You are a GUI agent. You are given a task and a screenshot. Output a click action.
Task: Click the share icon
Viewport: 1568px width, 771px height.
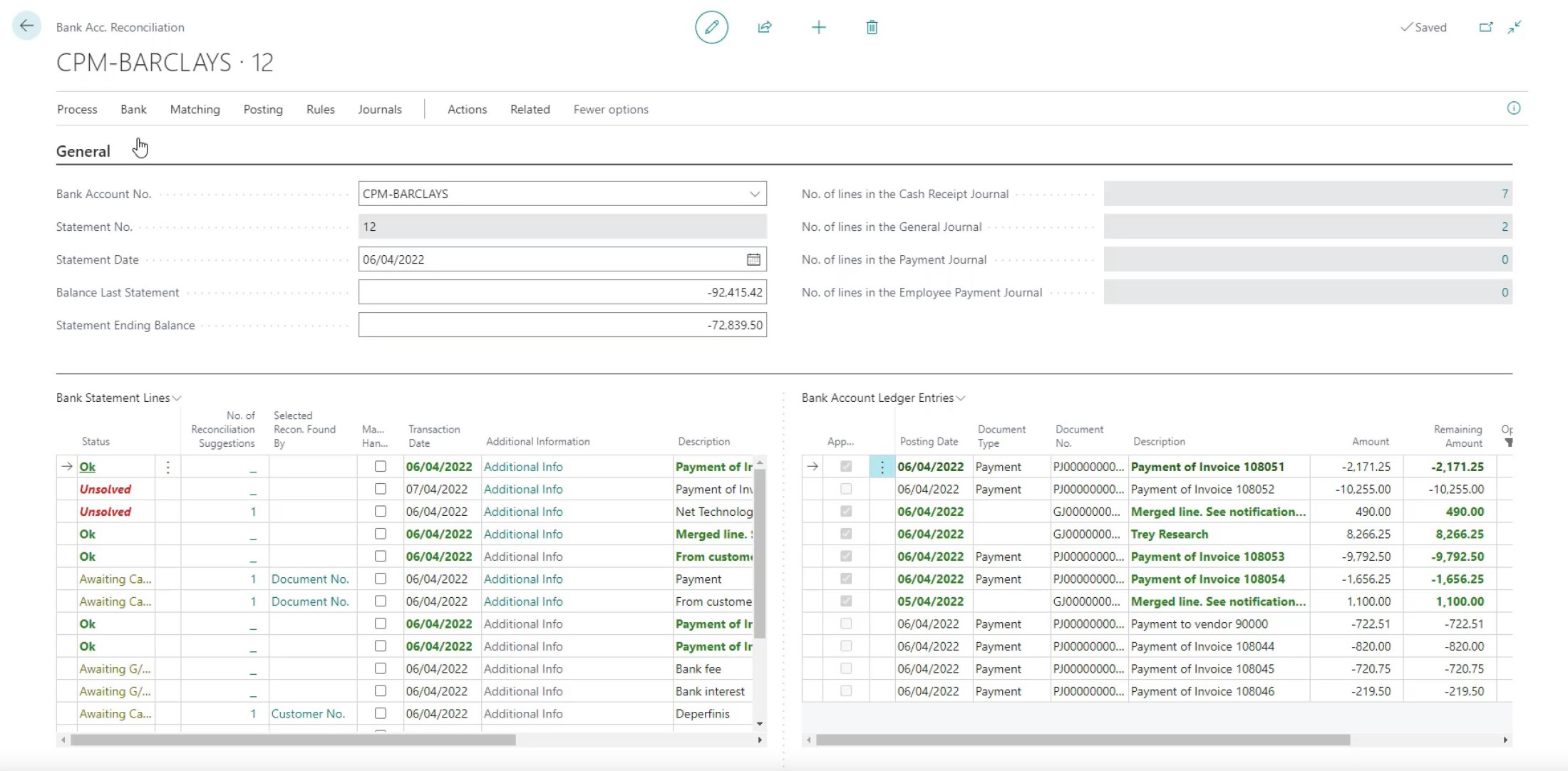point(765,27)
